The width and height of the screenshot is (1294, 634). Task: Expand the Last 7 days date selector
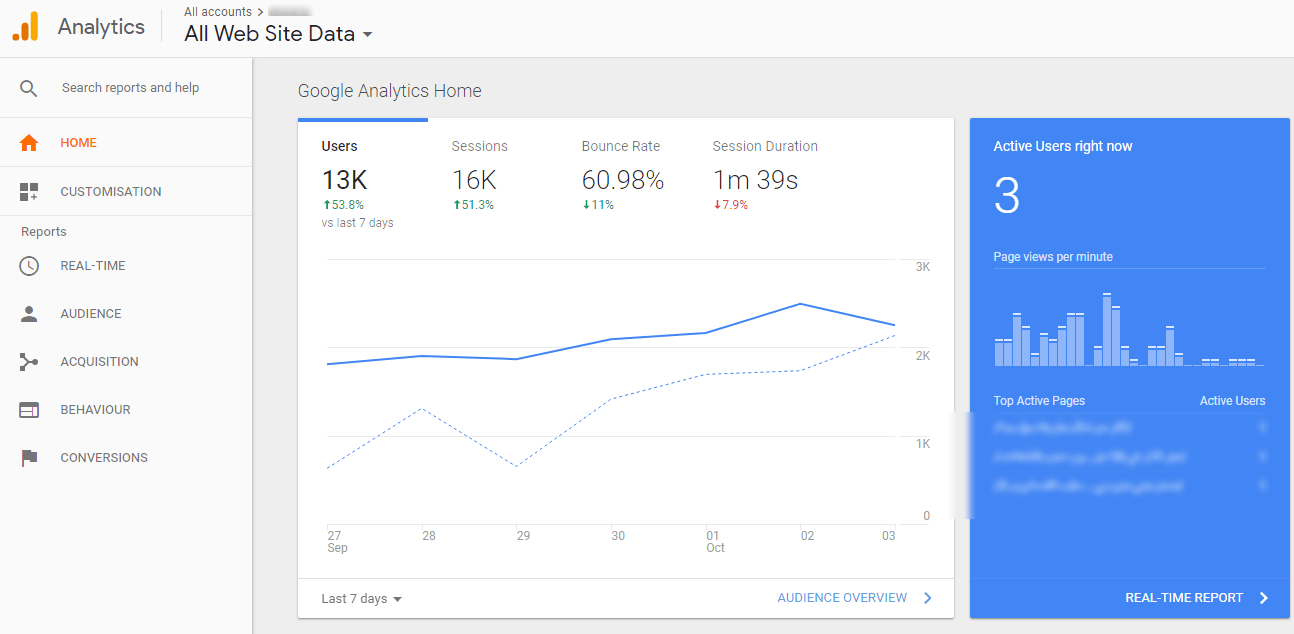(361, 599)
